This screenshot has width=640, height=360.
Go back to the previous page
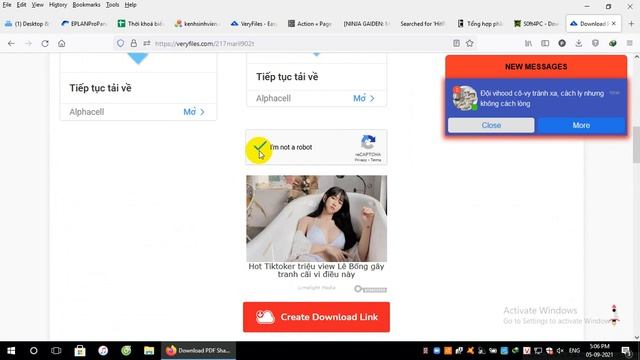pos(11,43)
